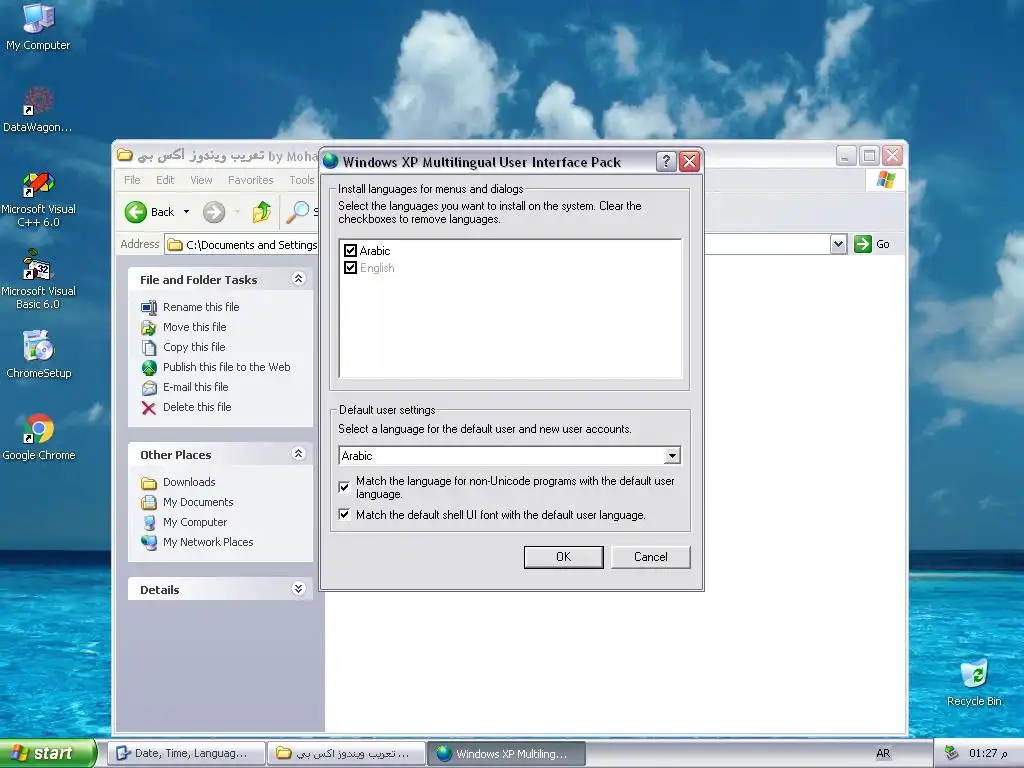Open the DataWagon desktop shortcut
This screenshot has height=768, width=1024.
[x=38, y=110]
